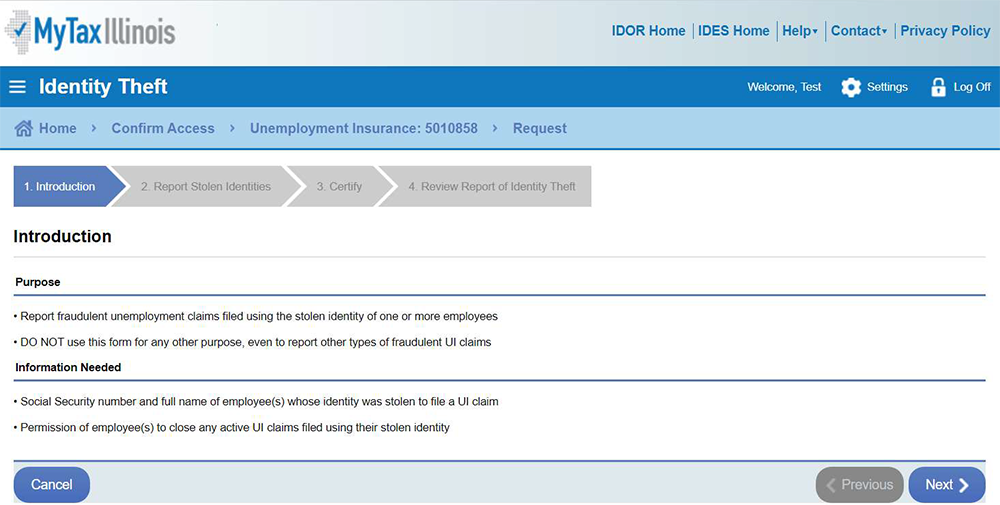Click the Home house icon in breadcrumb

click(24, 128)
